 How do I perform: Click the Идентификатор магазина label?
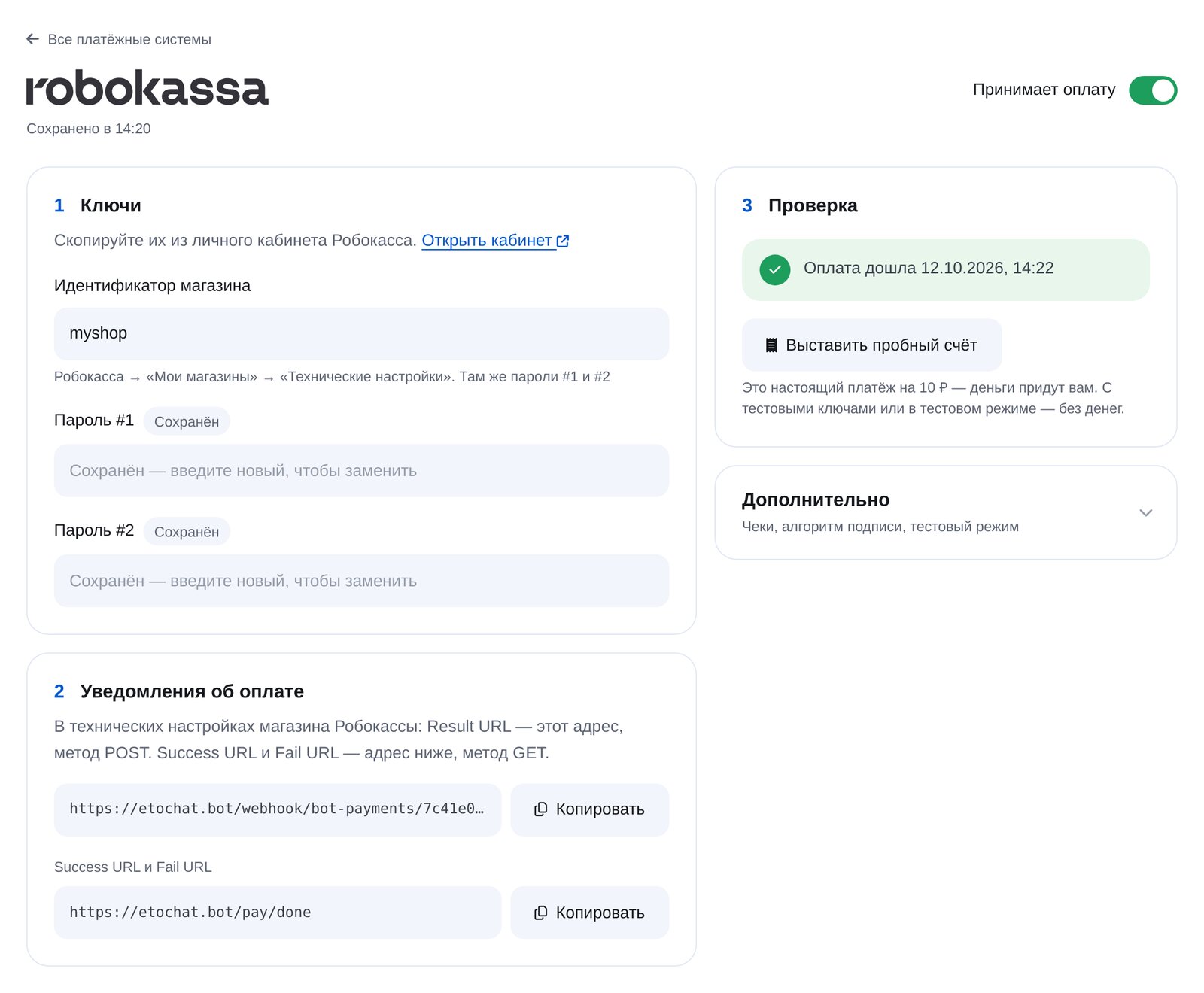tap(152, 286)
